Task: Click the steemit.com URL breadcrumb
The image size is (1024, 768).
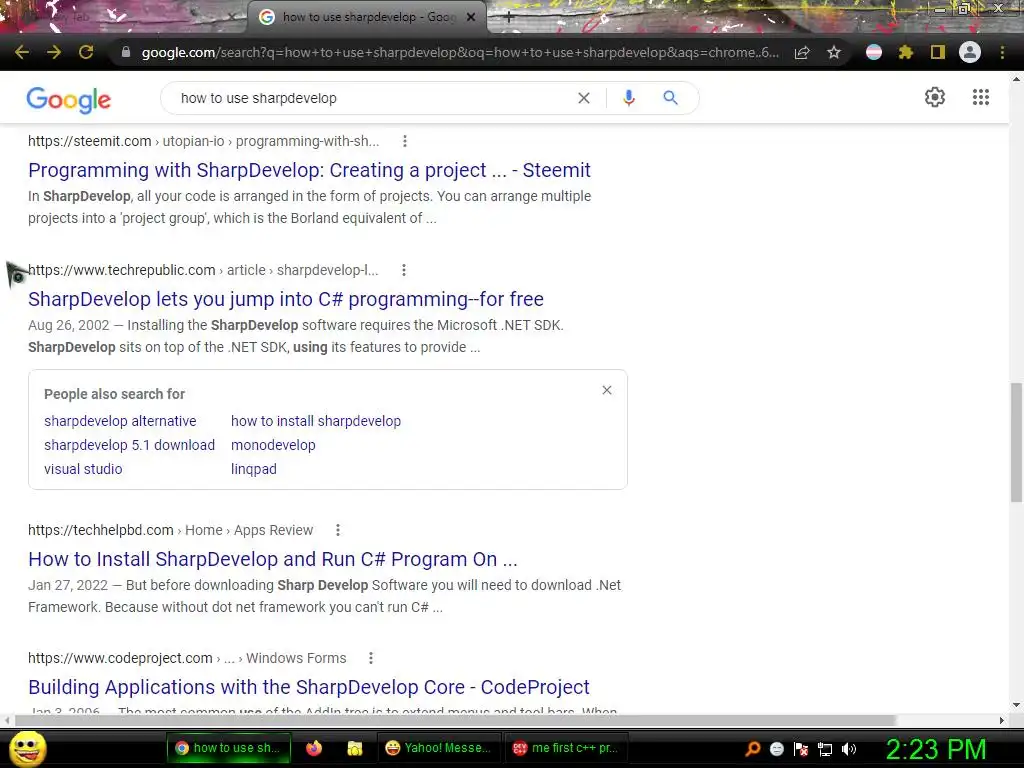Action: tap(203, 141)
